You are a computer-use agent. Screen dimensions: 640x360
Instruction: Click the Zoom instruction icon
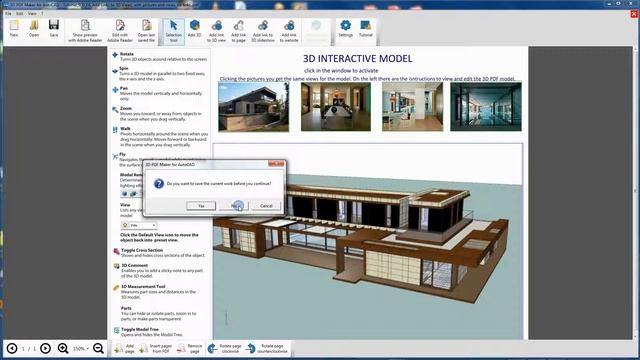(x=115, y=109)
